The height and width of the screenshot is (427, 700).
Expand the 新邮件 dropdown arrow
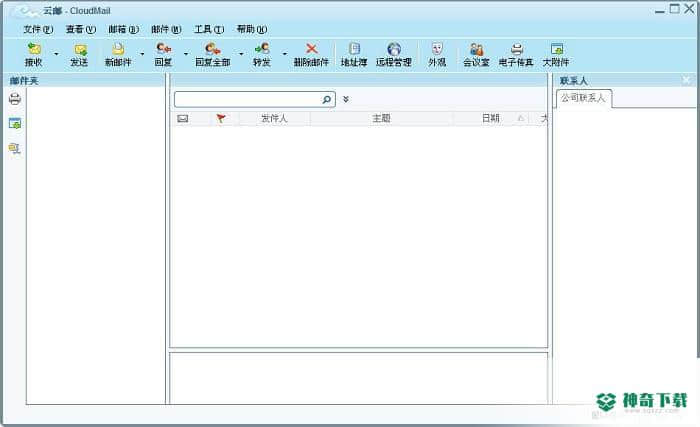tap(142, 54)
